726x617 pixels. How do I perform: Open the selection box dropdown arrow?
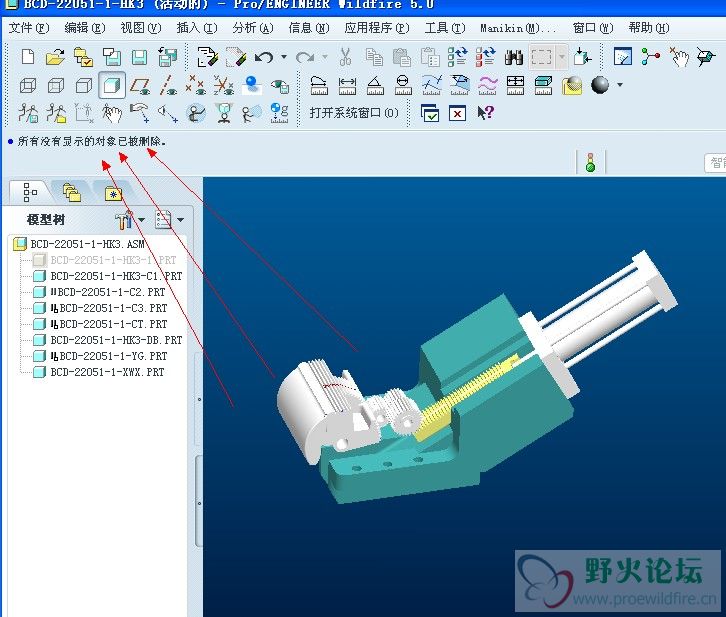tap(562, 57)
